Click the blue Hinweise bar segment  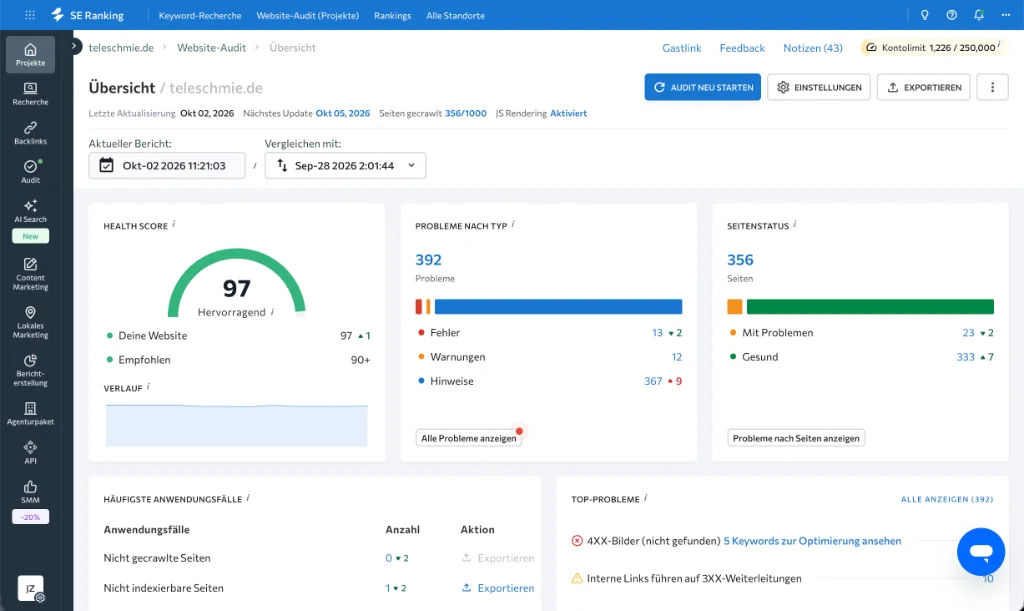point(558,306)
